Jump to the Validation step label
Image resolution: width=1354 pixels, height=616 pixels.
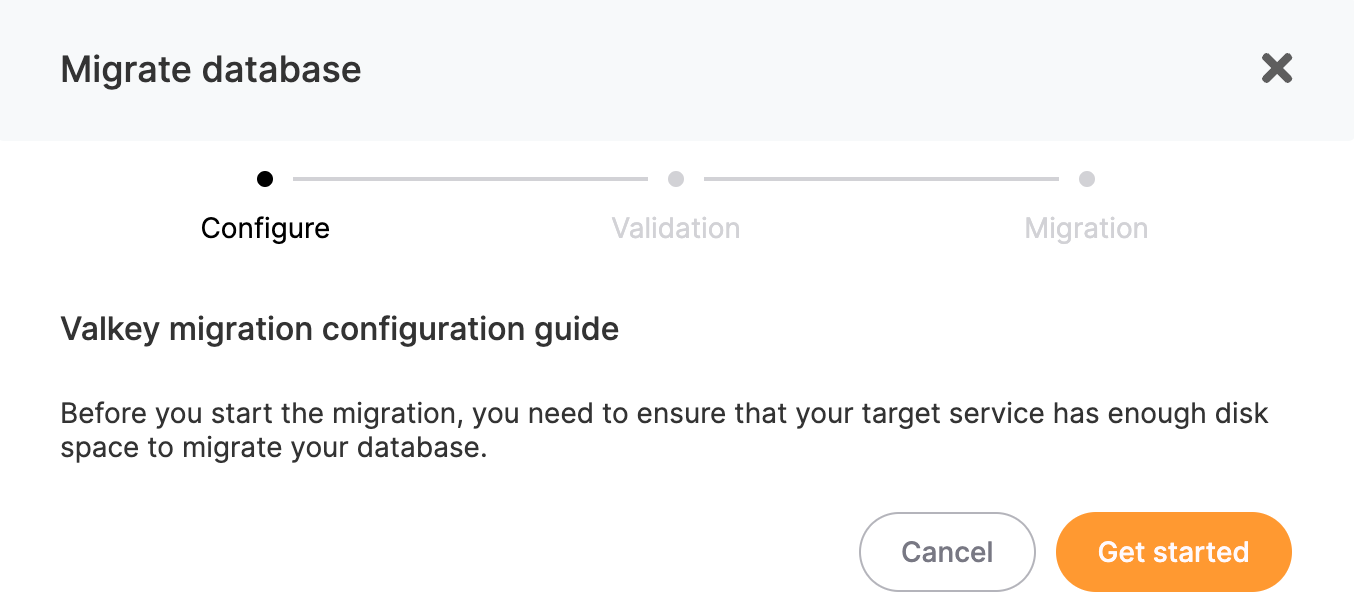[676, 228]
